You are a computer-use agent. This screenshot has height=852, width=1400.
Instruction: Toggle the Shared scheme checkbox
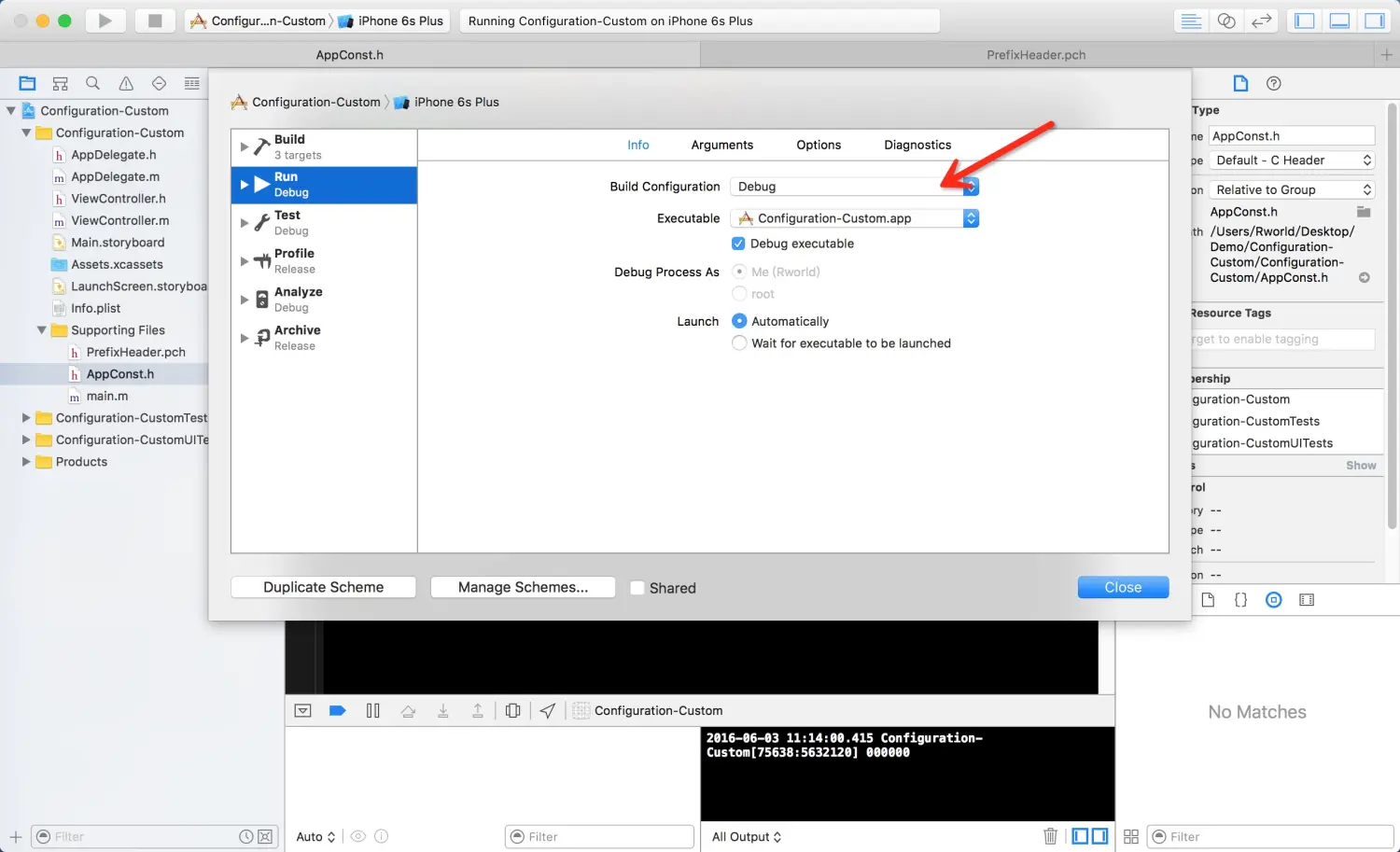pos(637,588)
